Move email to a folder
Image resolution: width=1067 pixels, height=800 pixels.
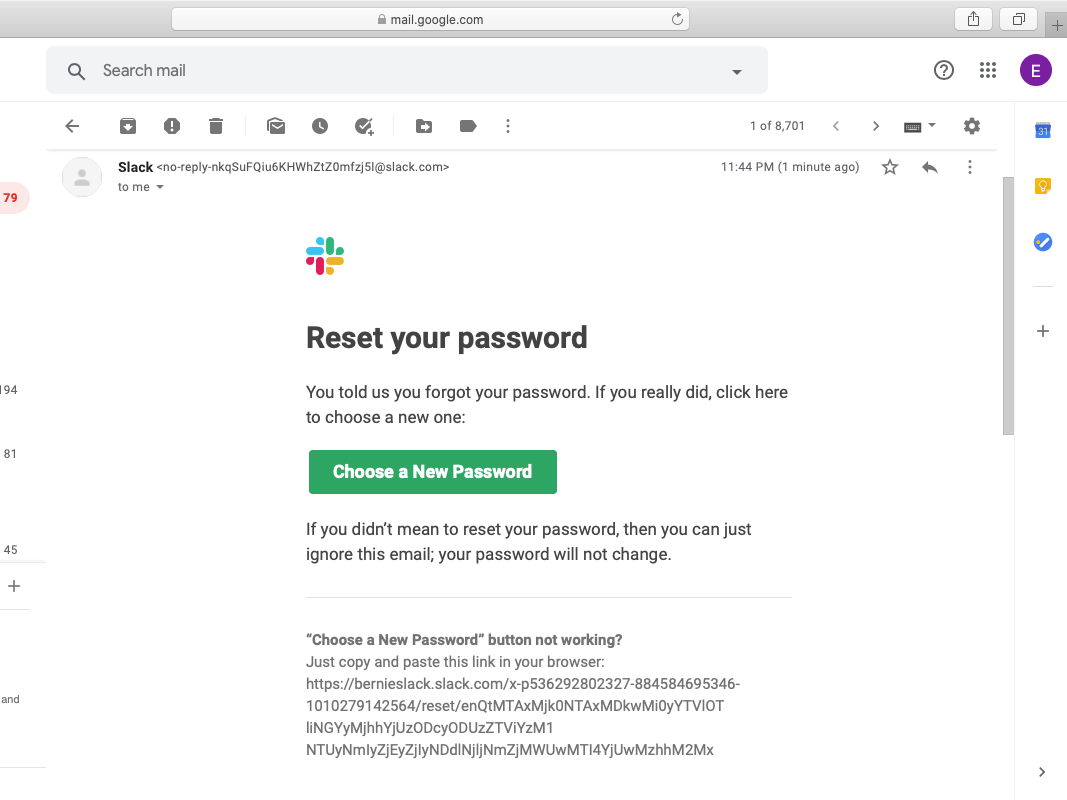coord(424,126)
